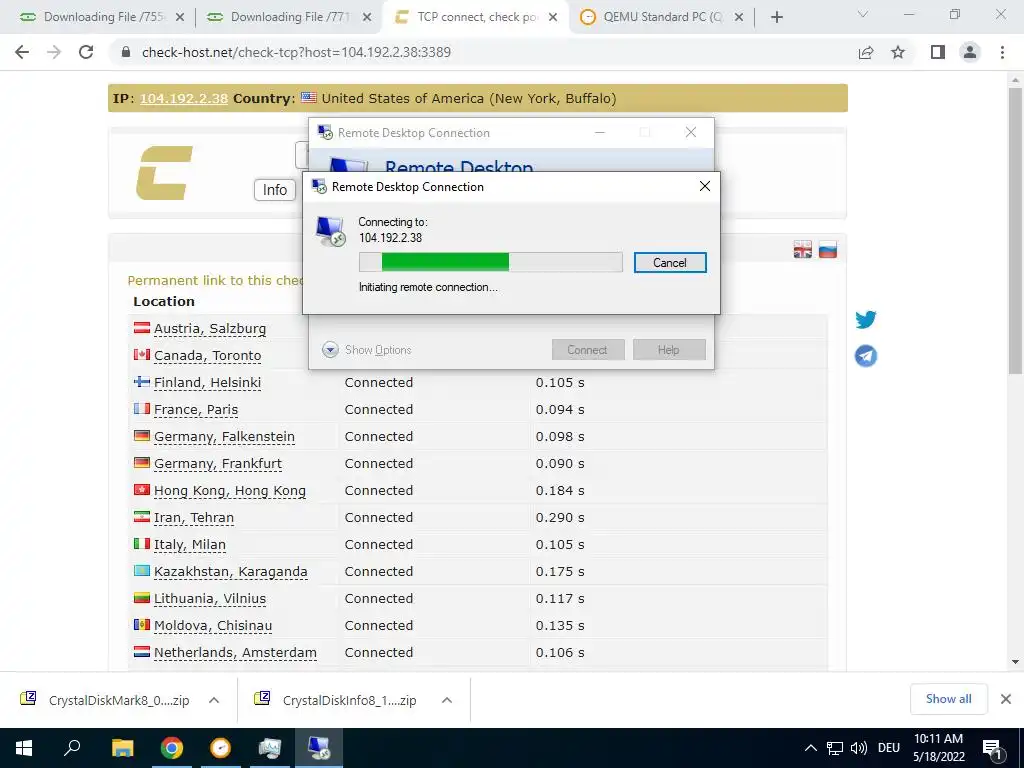Click the Hong Kong, Hong Kong link

pyautogui.click(x=229, y=490)
